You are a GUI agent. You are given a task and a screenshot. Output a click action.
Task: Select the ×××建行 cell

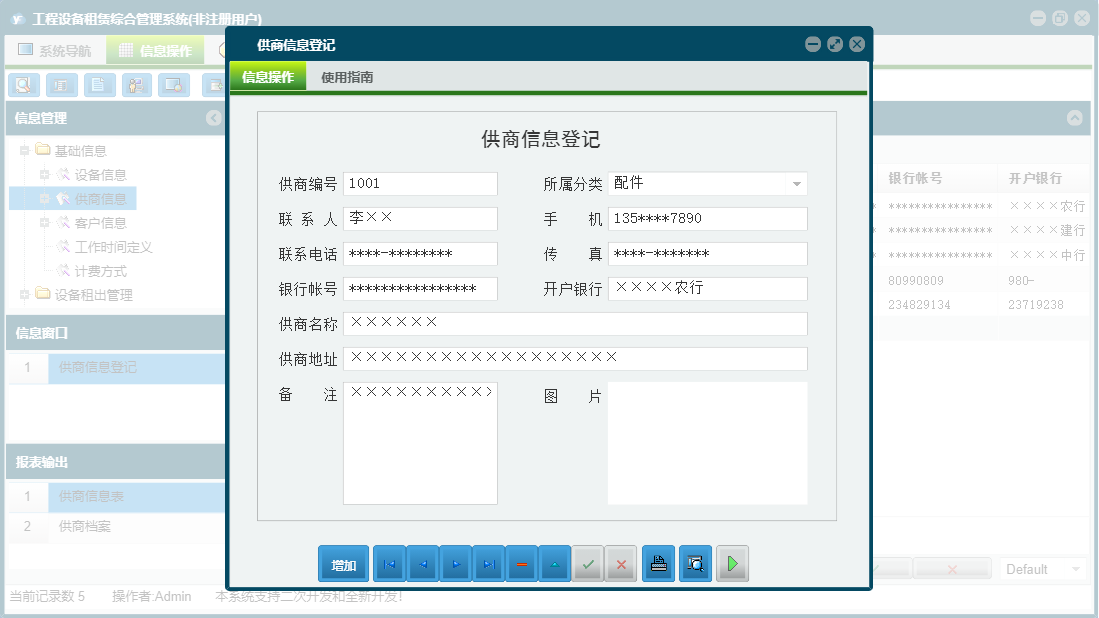click(x=1046, y=230)
